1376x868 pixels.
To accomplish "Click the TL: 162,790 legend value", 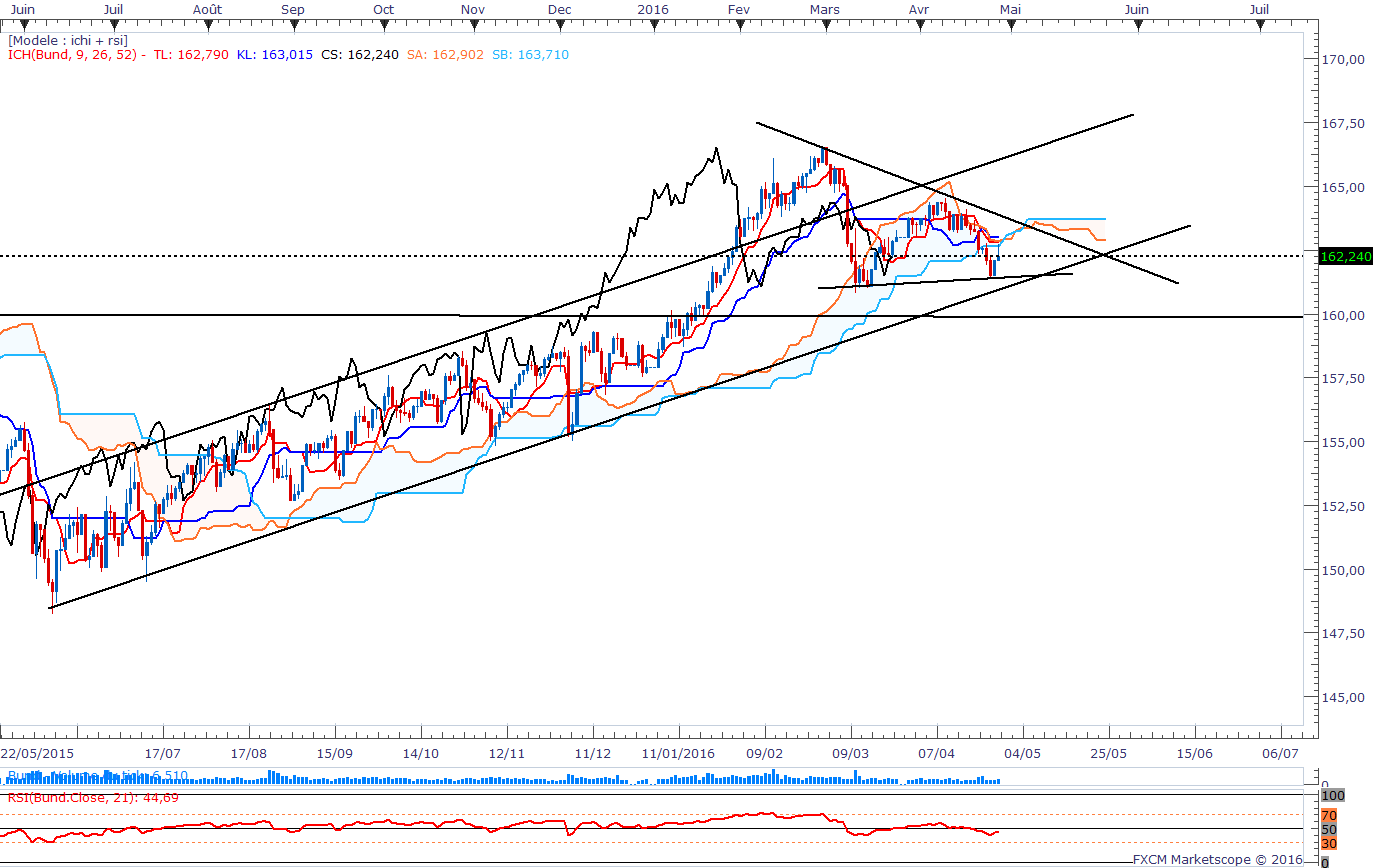I will 192,54.
